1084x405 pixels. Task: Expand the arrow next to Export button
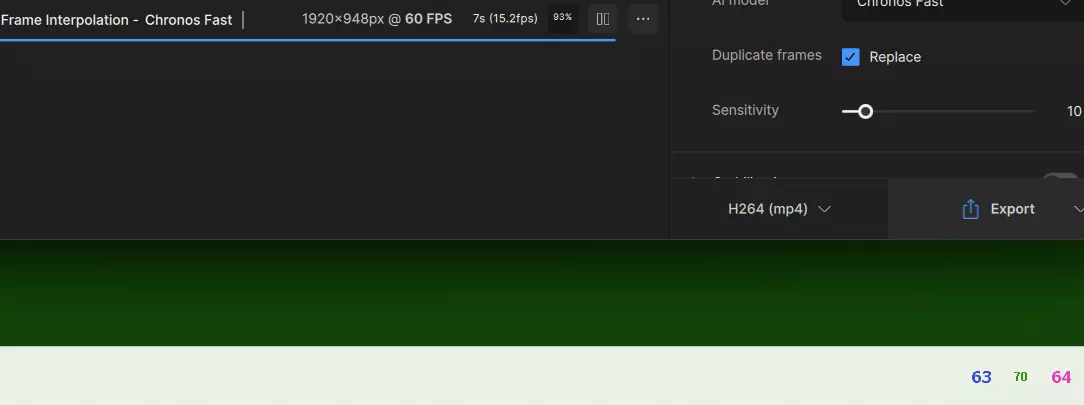(x=1078, y=209)
